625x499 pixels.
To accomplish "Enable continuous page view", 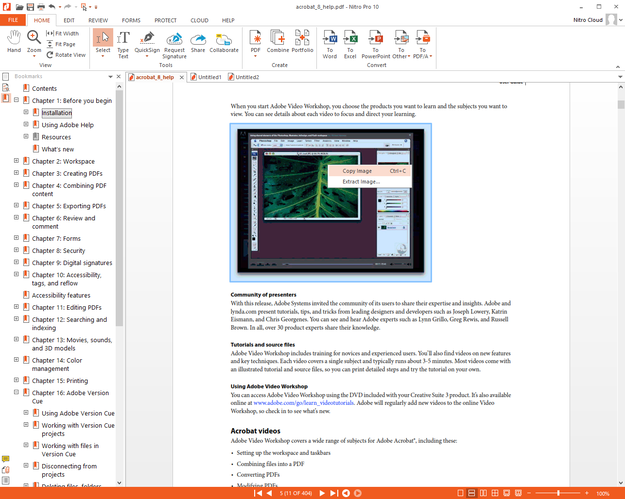I will [x=472, y=493].
